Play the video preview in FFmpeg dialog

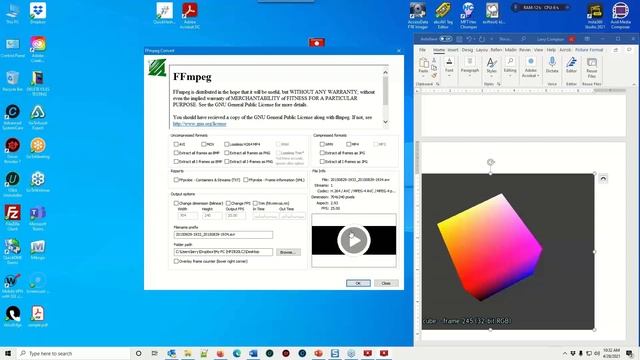pos(354,240)
